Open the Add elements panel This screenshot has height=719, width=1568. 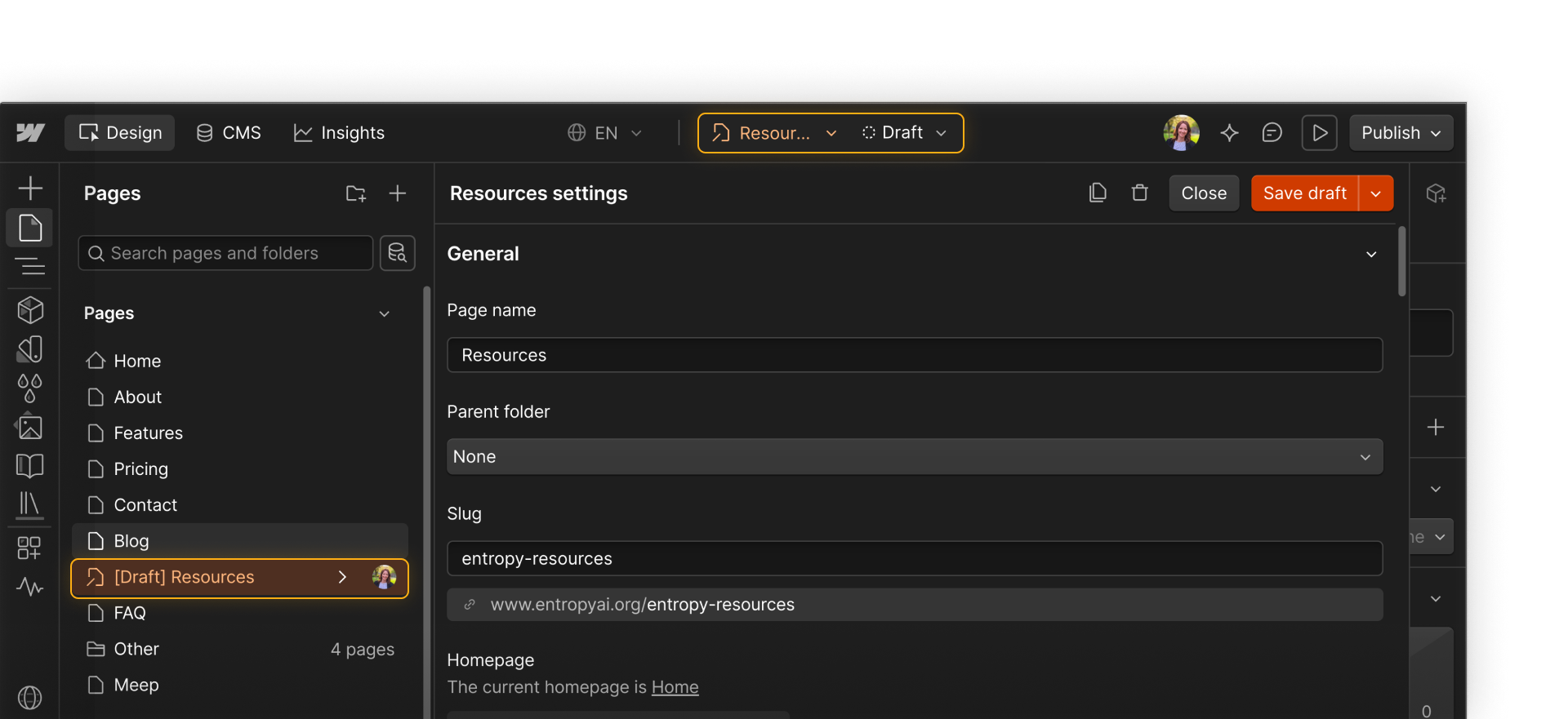(30, 189)
